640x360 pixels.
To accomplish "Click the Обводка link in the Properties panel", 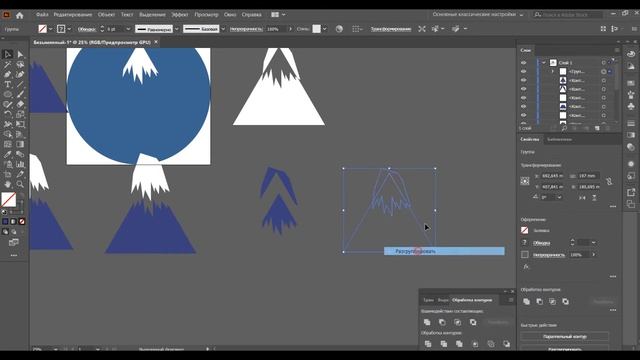I will click(x=542, y=243).
